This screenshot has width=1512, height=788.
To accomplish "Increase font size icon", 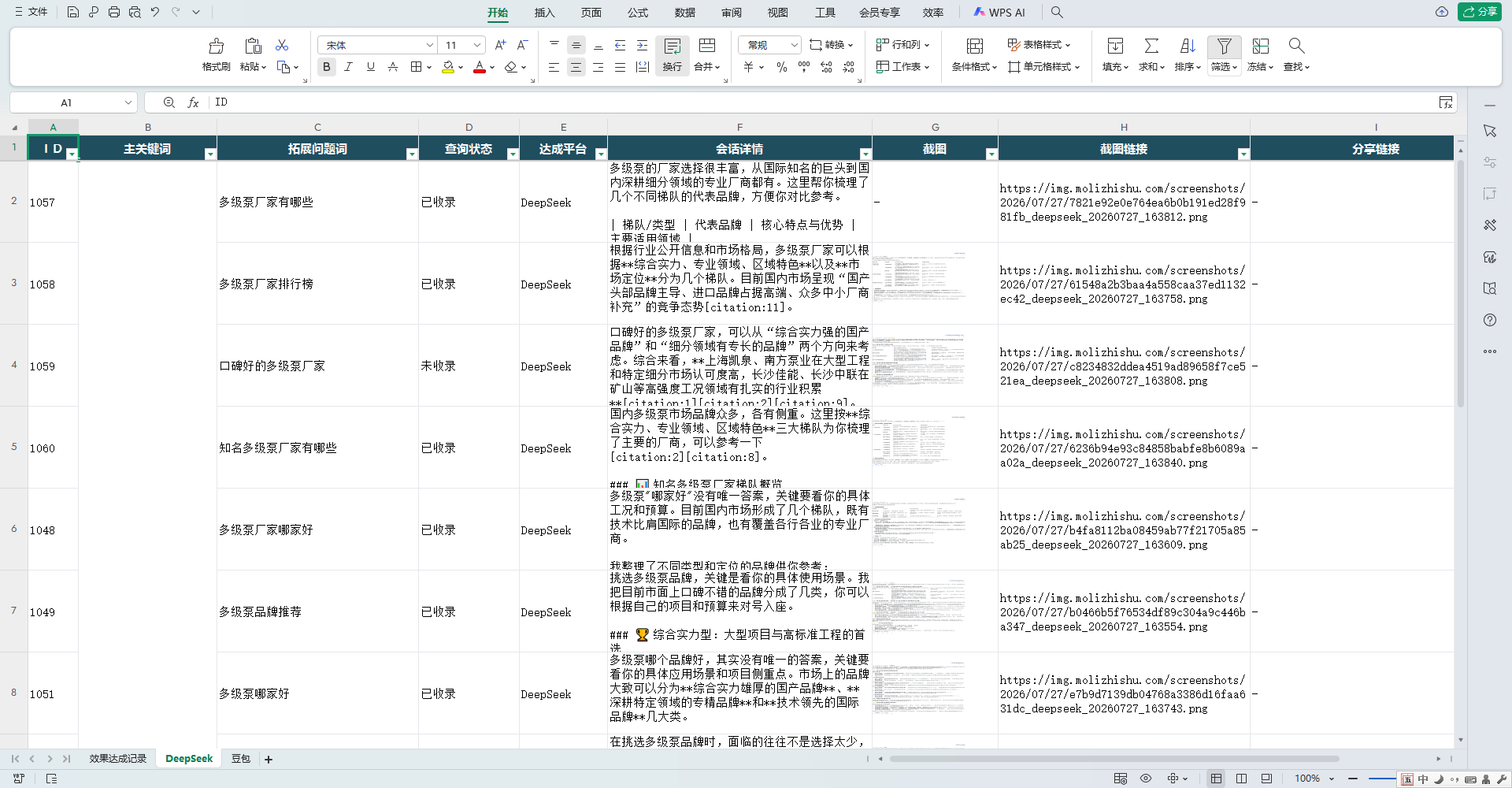I will (x=500, y=45).
